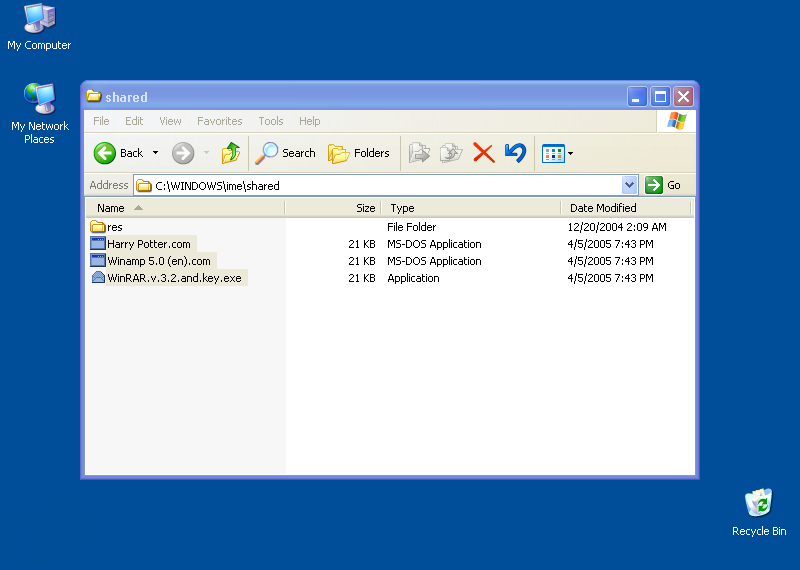The image size is (800, 570).
Task: Click the folder icon in address bar
Action: point(144,186)
